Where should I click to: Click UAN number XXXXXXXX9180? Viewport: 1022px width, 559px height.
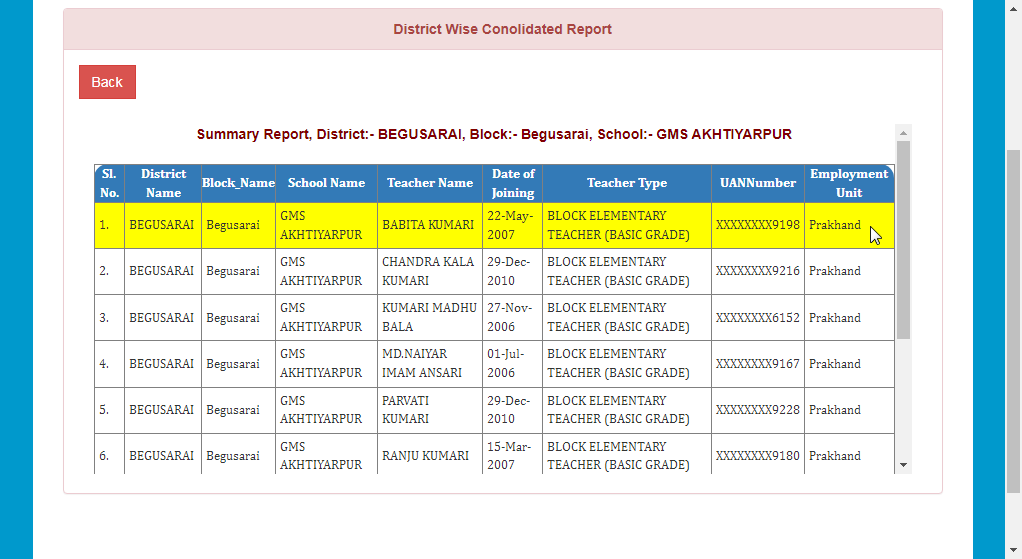point(758,455)
